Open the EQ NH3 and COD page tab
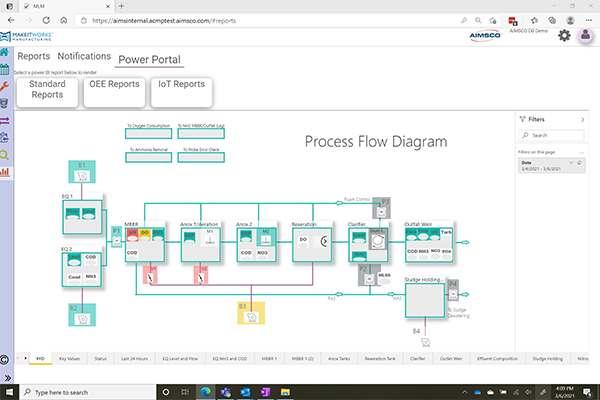Screen dimensions: 600x400 (230, 359)
